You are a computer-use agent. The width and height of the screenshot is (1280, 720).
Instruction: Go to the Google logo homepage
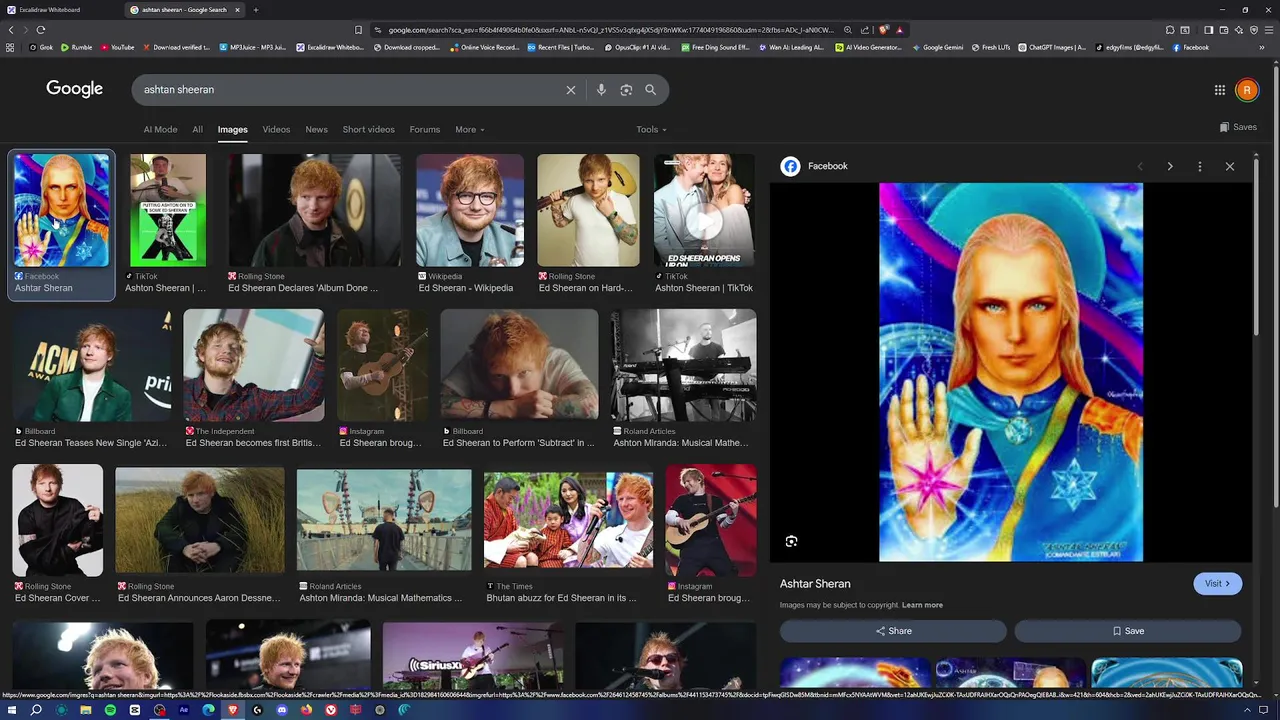coord(74,89)
